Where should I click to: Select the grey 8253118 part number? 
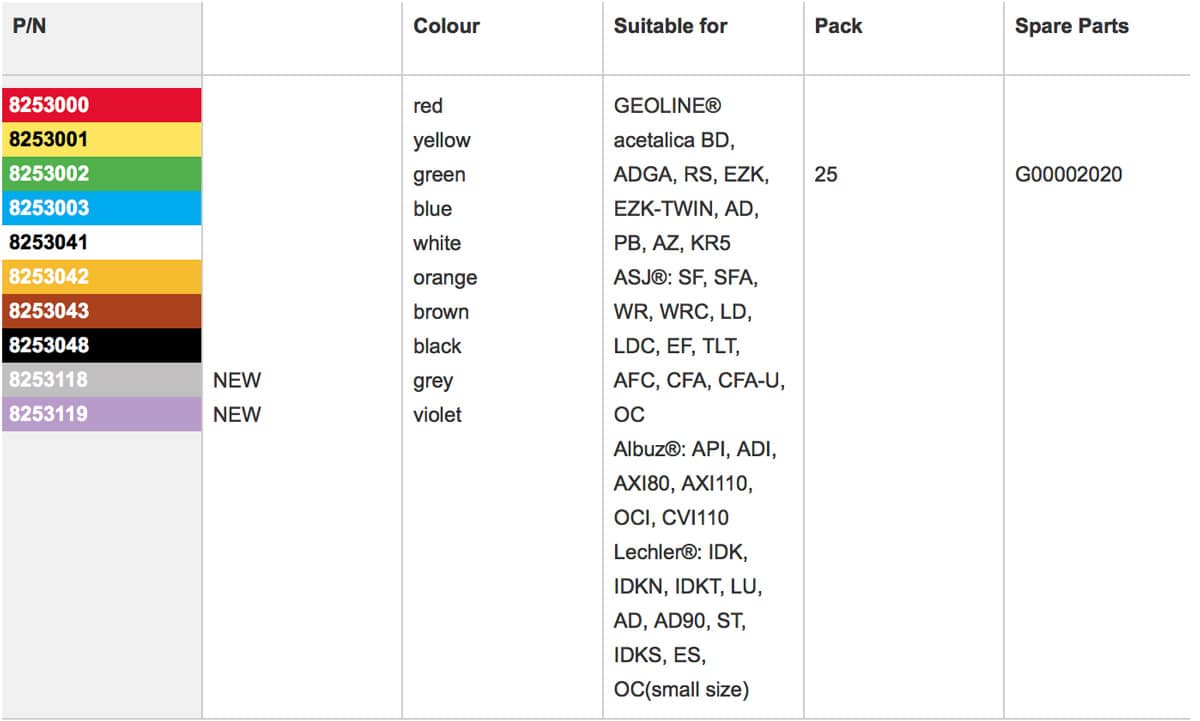coord(101,380)
